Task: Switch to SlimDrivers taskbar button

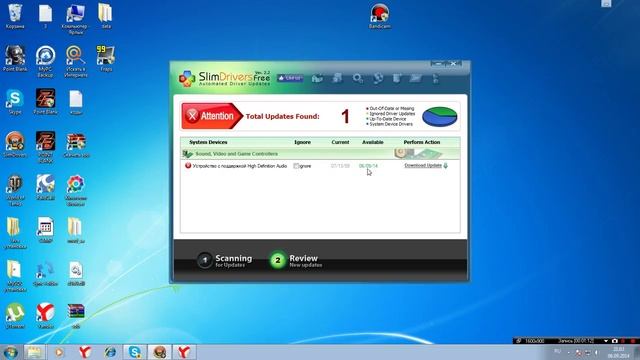Action: (x=160, y=352)
